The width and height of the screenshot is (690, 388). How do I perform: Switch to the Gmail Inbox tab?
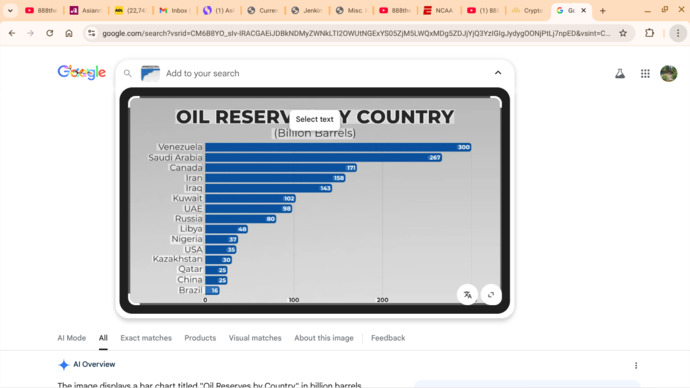click(174, 11)
